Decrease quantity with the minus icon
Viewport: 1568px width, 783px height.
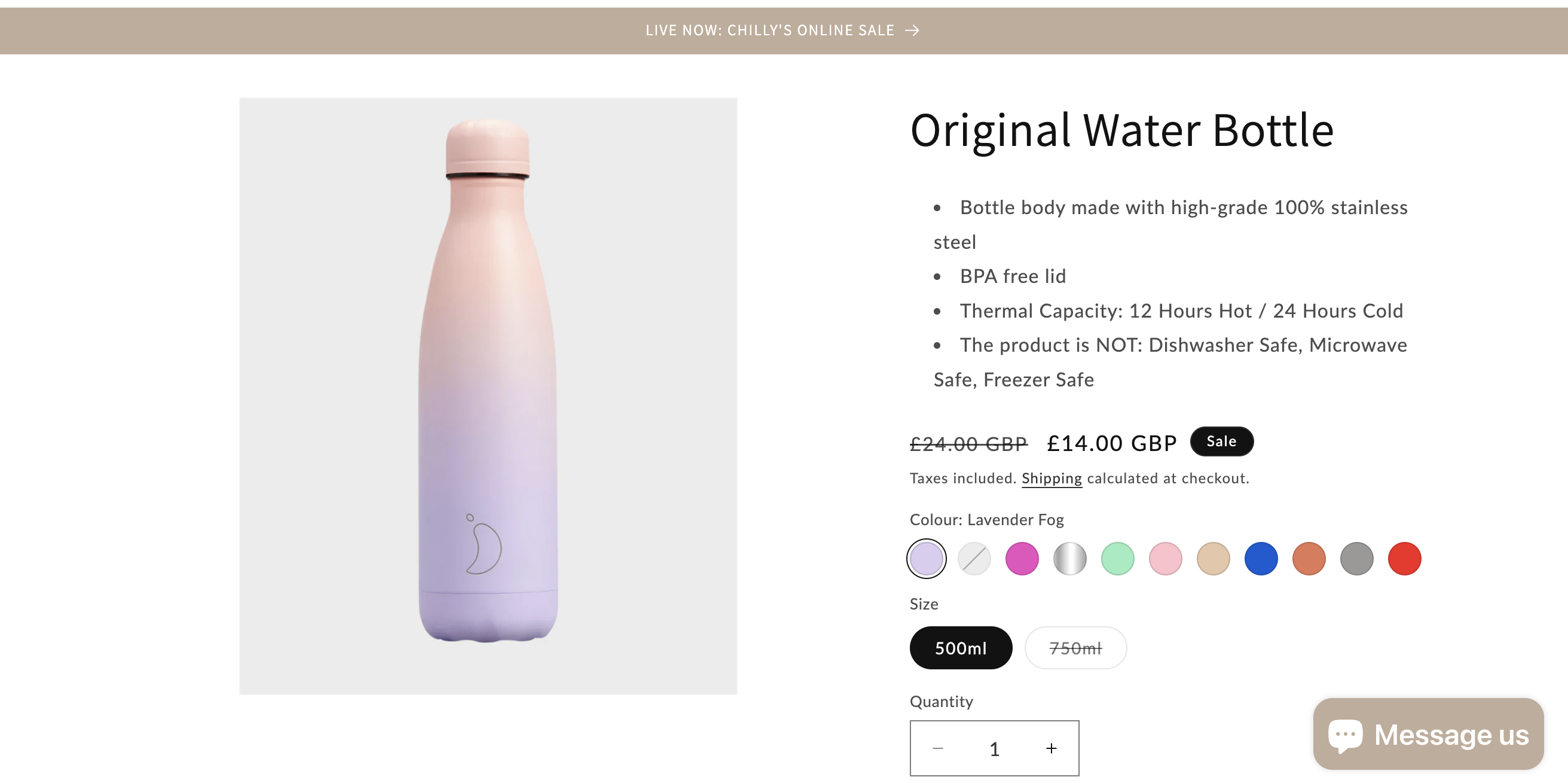938,748
